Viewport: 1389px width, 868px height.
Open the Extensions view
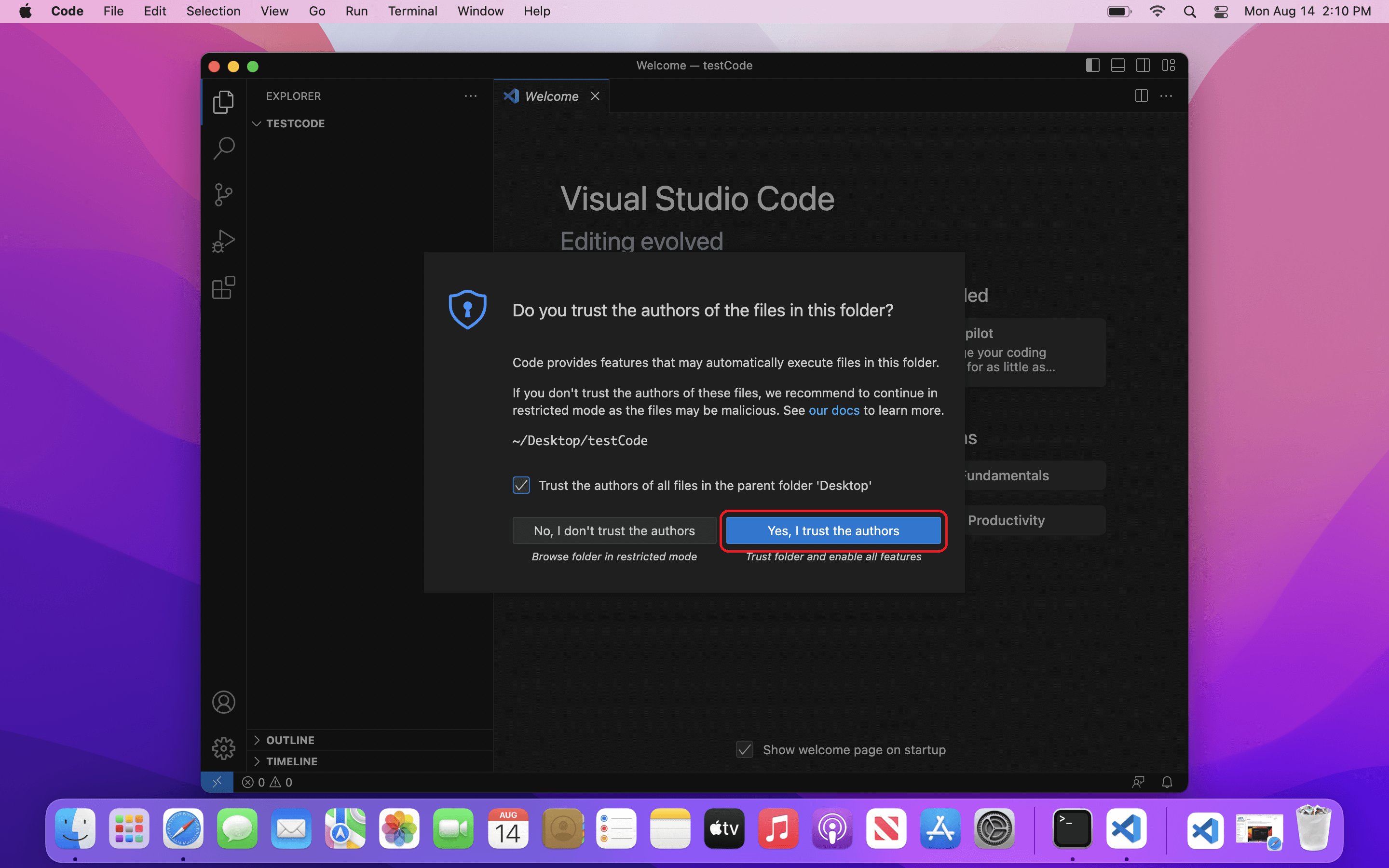pos(223,287)
